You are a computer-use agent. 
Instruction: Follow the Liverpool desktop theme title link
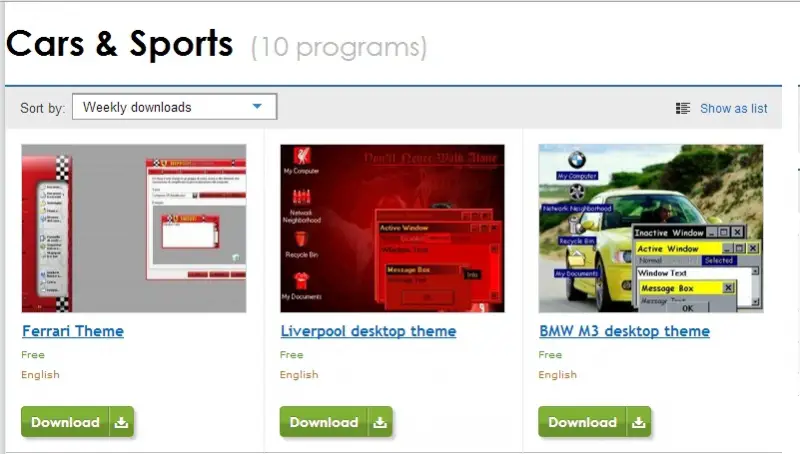(x=368, y=331)
